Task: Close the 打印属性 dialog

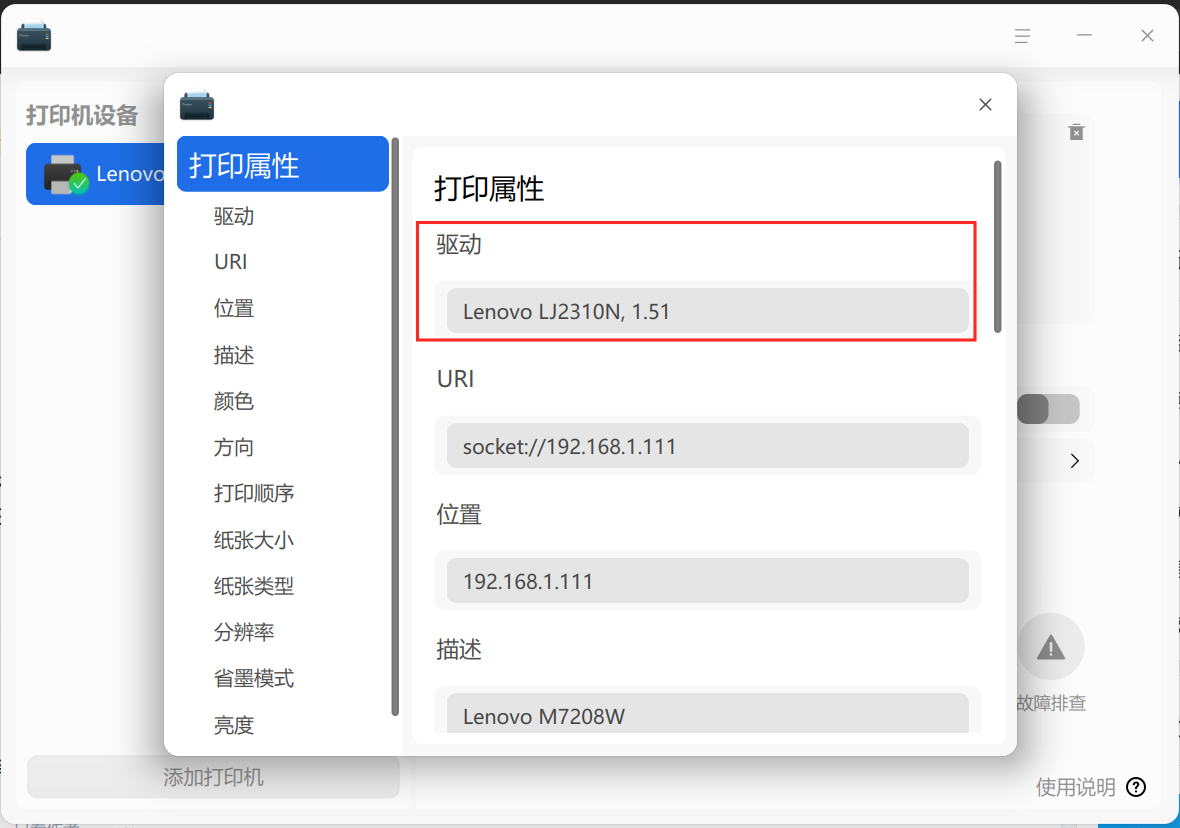Action: 985,105
